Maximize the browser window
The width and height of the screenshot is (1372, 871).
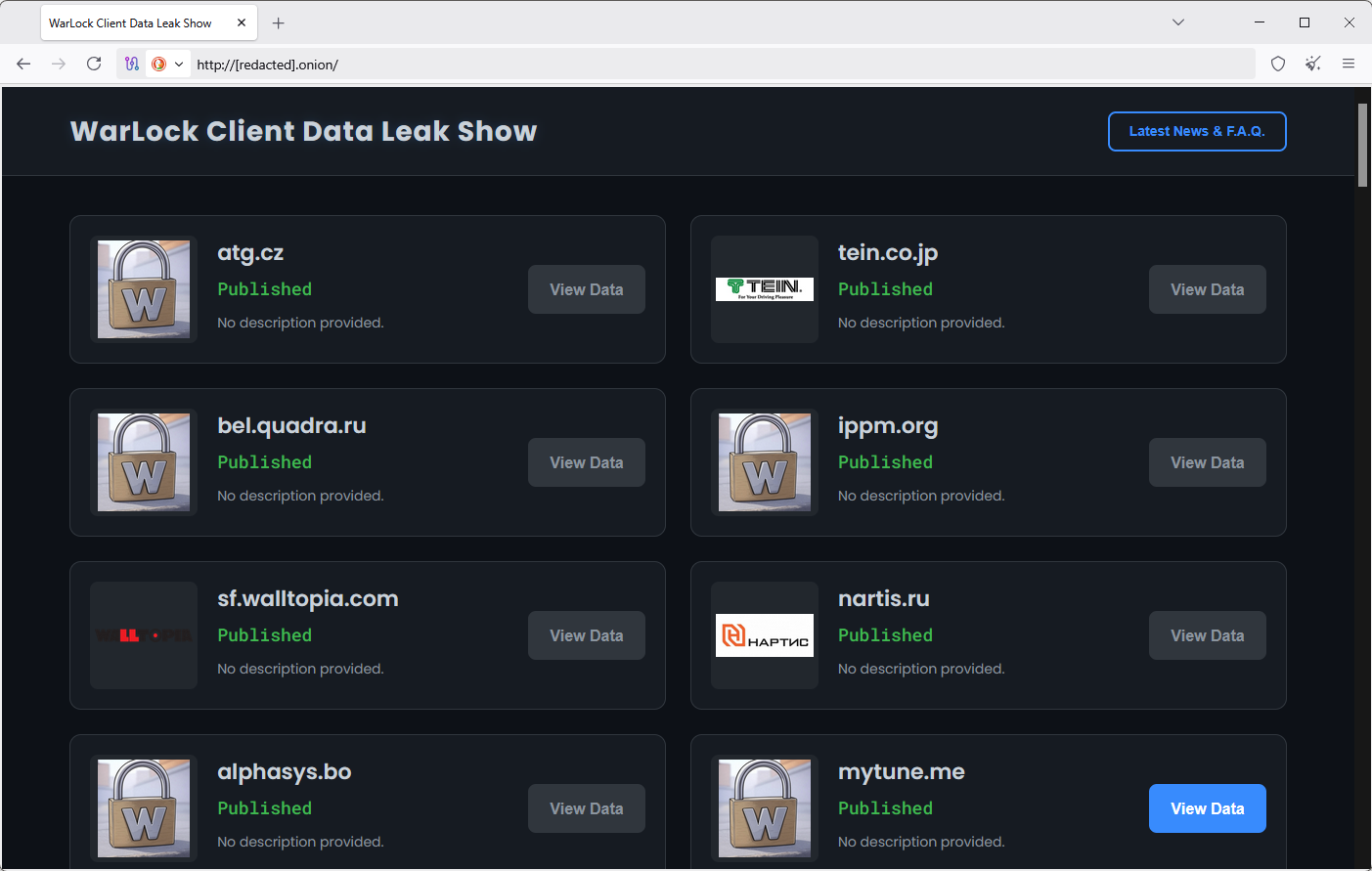click(x=1305, y=22)
